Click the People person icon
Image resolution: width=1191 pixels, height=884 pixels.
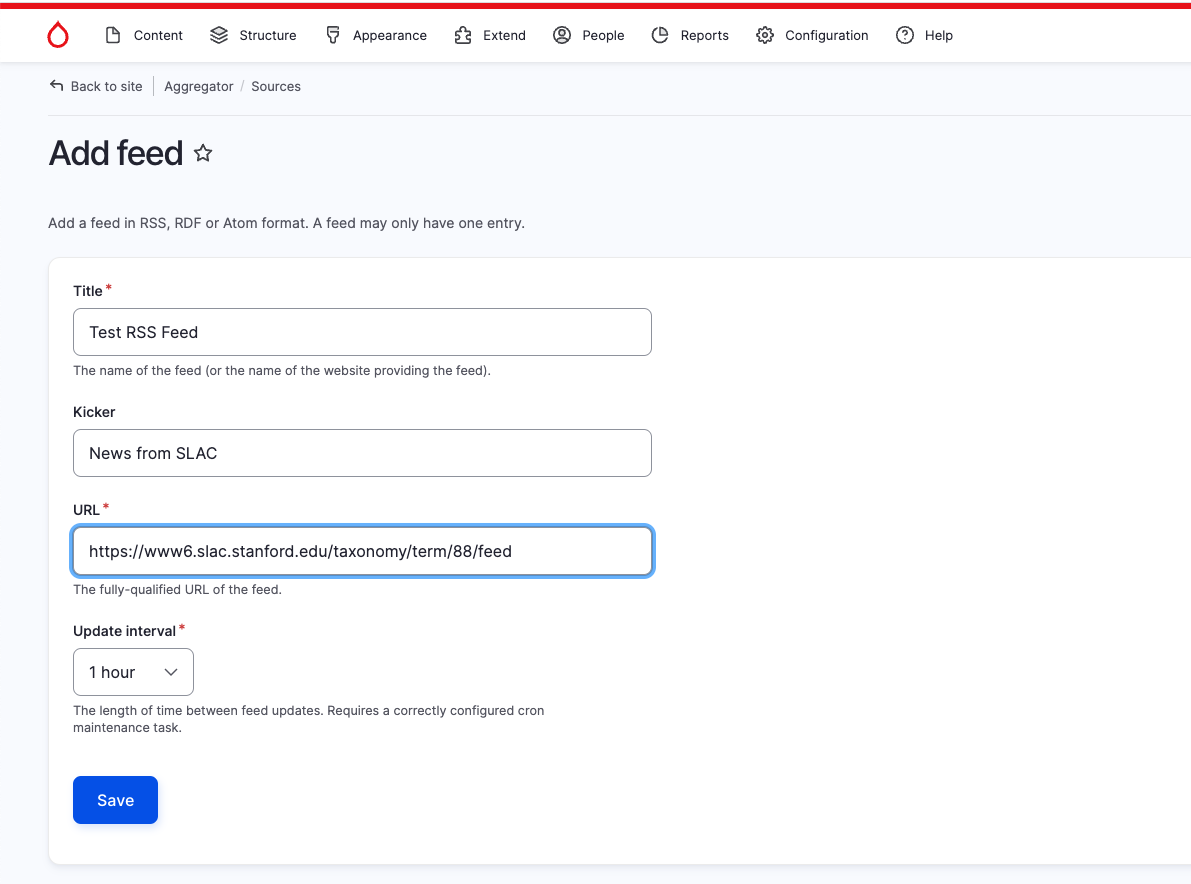click(x=561, y=34)
